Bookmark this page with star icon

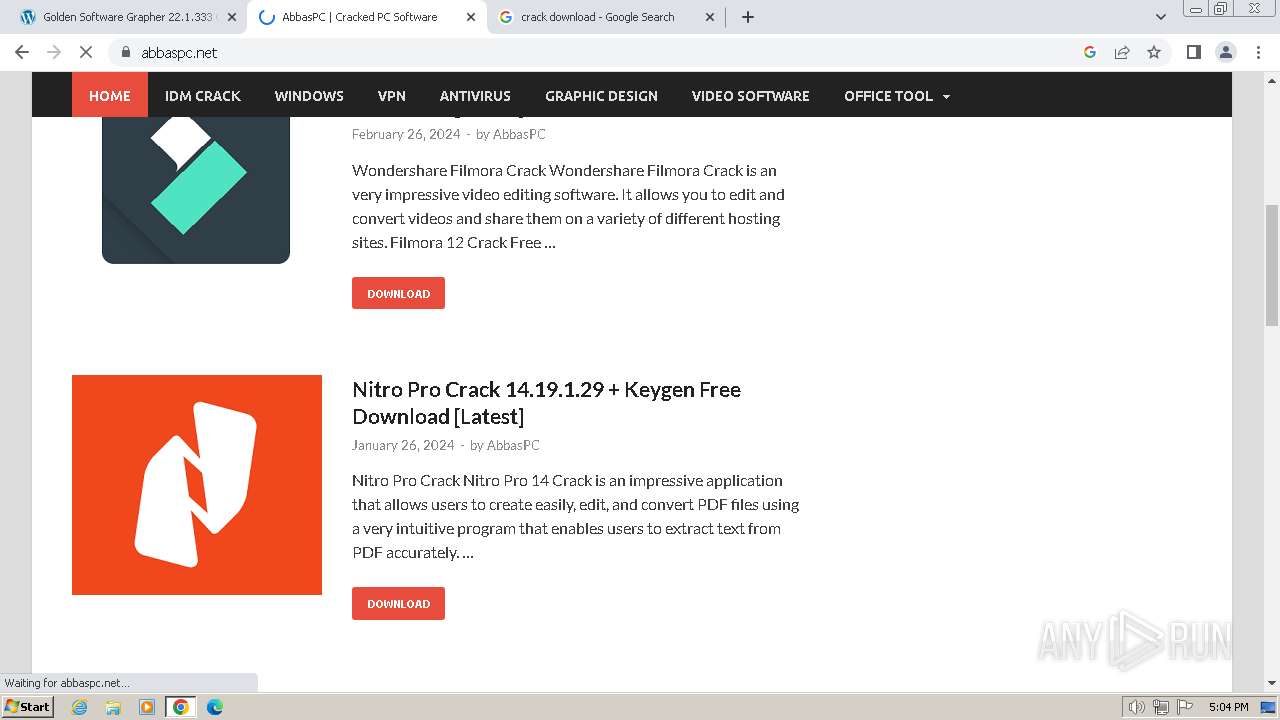tap(1154, 52)
